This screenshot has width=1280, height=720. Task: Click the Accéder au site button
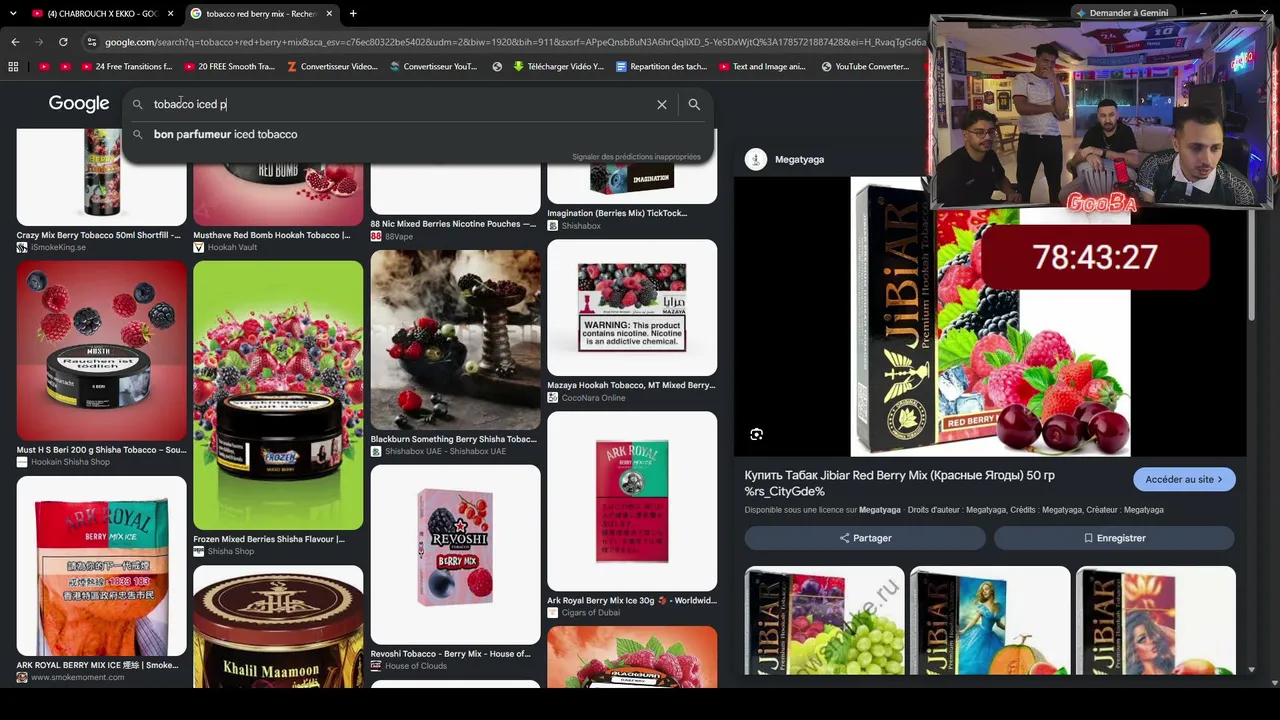click(1184, 480)
